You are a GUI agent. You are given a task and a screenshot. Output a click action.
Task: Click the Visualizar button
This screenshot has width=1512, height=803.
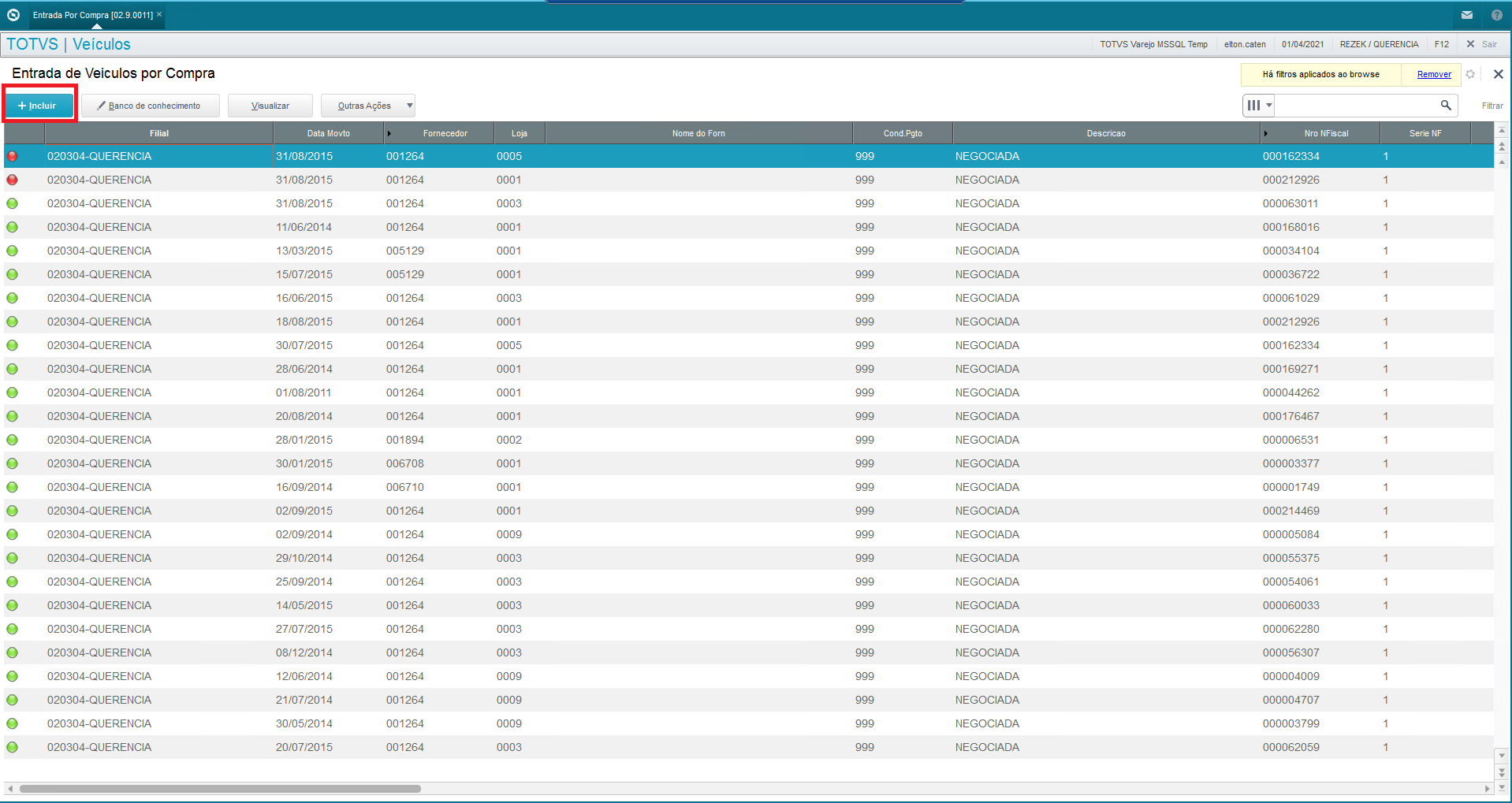(270, 106)
